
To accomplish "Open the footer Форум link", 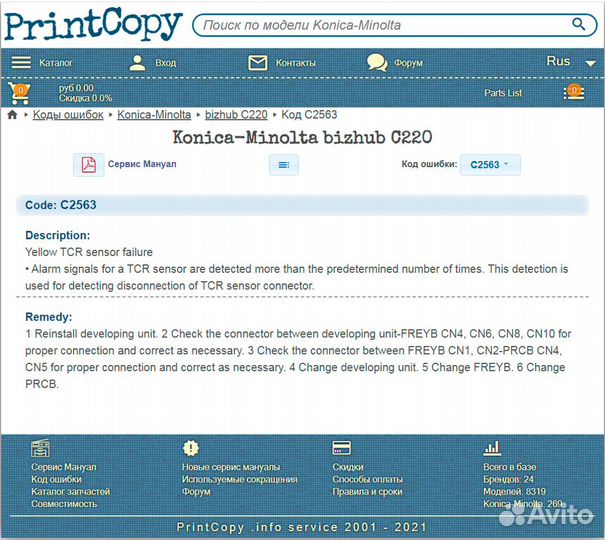I will 196,492.
